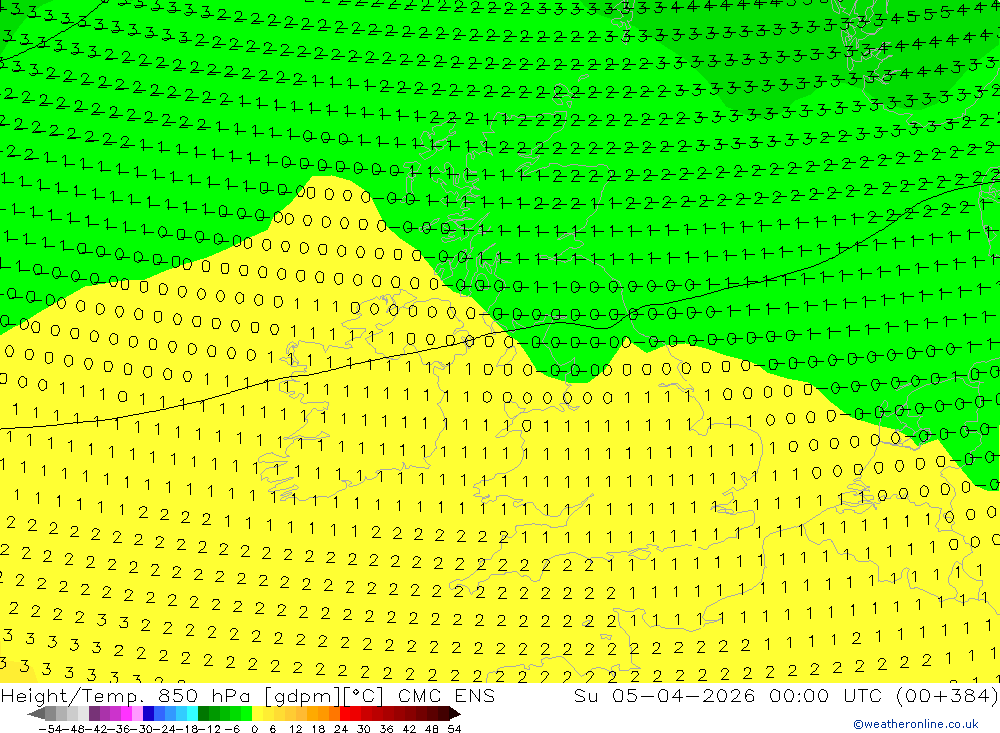
Task: Click the gray left arrow end of color scale
Action: coord(36,713)
